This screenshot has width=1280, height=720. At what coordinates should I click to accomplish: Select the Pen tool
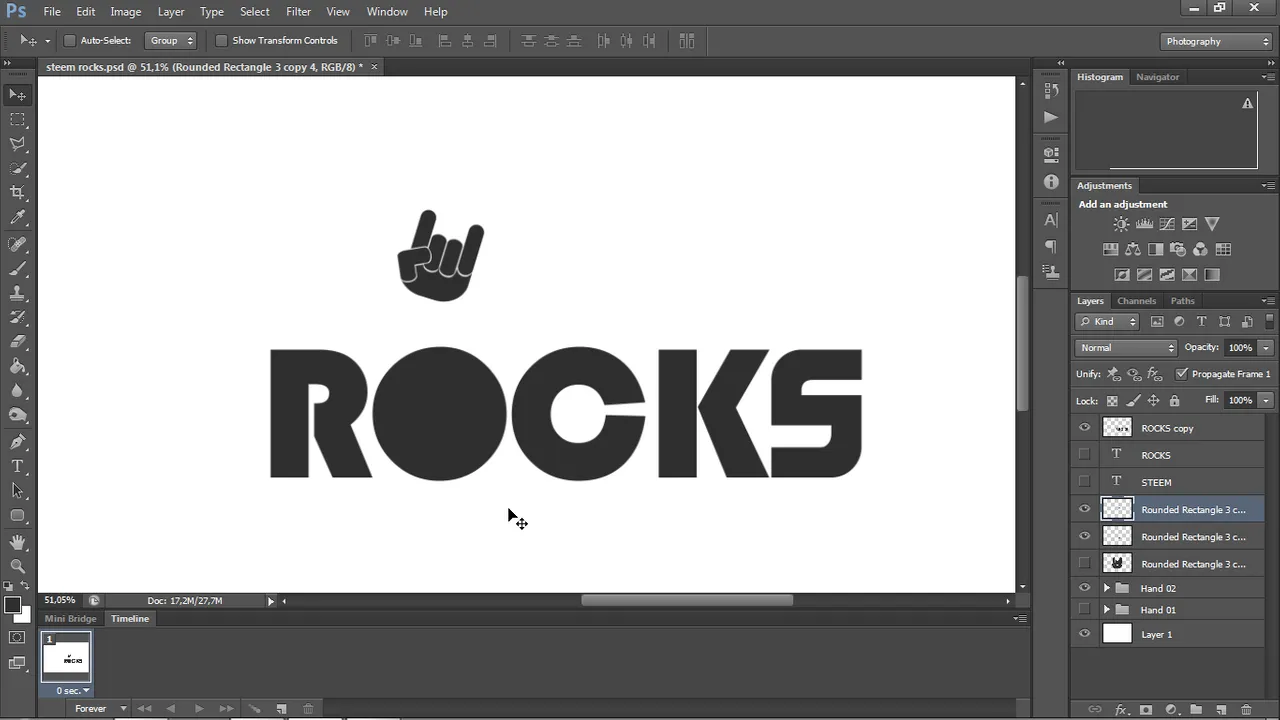point(18,441)
